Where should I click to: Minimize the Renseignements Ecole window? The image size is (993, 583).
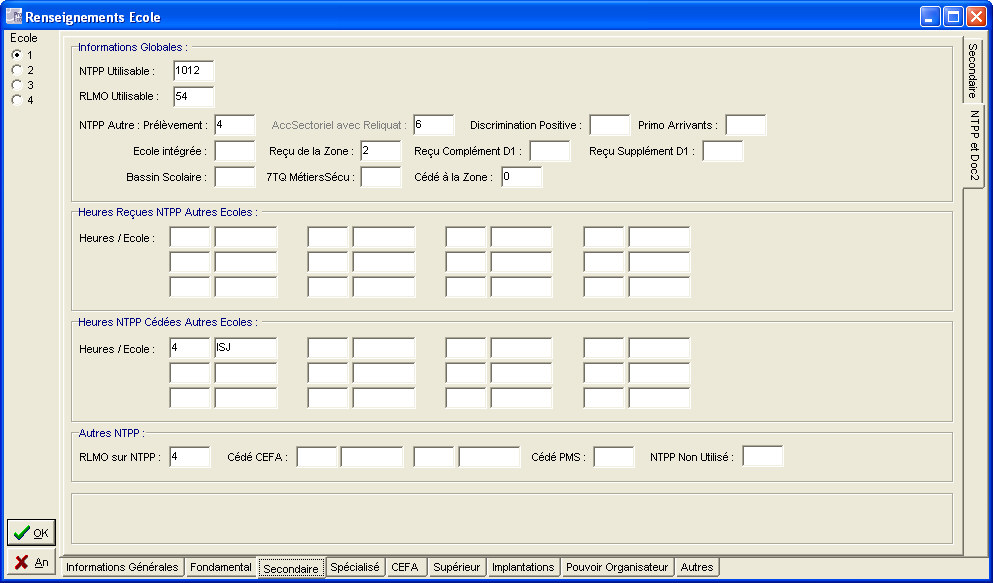(930, 16)
